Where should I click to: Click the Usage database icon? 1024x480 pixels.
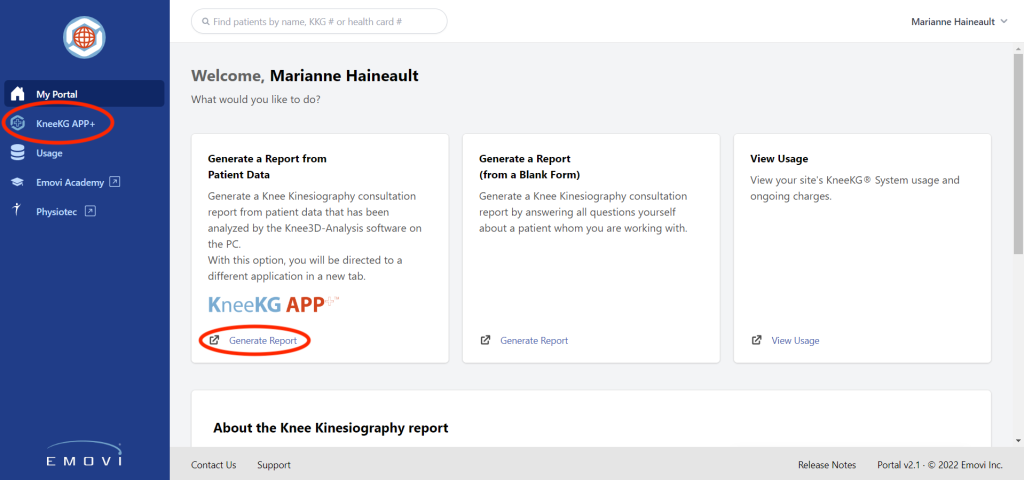click(18, 153)
